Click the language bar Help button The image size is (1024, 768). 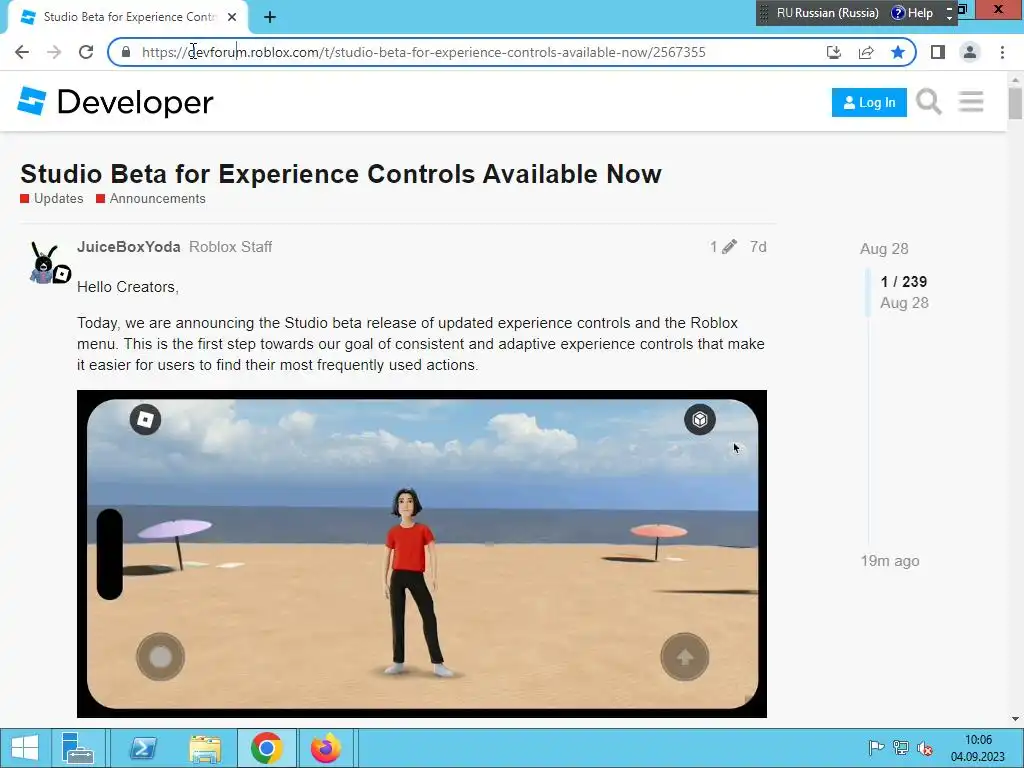pos(913,13)
